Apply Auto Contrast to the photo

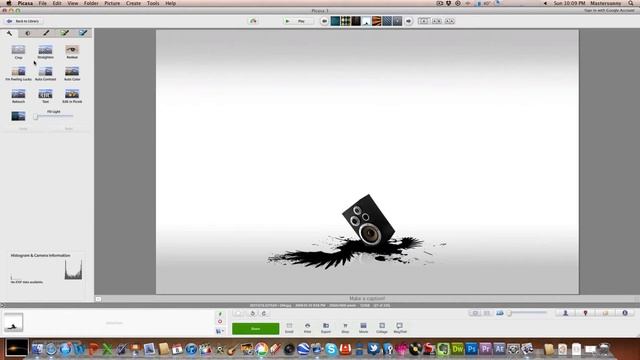tap(45, 74)
